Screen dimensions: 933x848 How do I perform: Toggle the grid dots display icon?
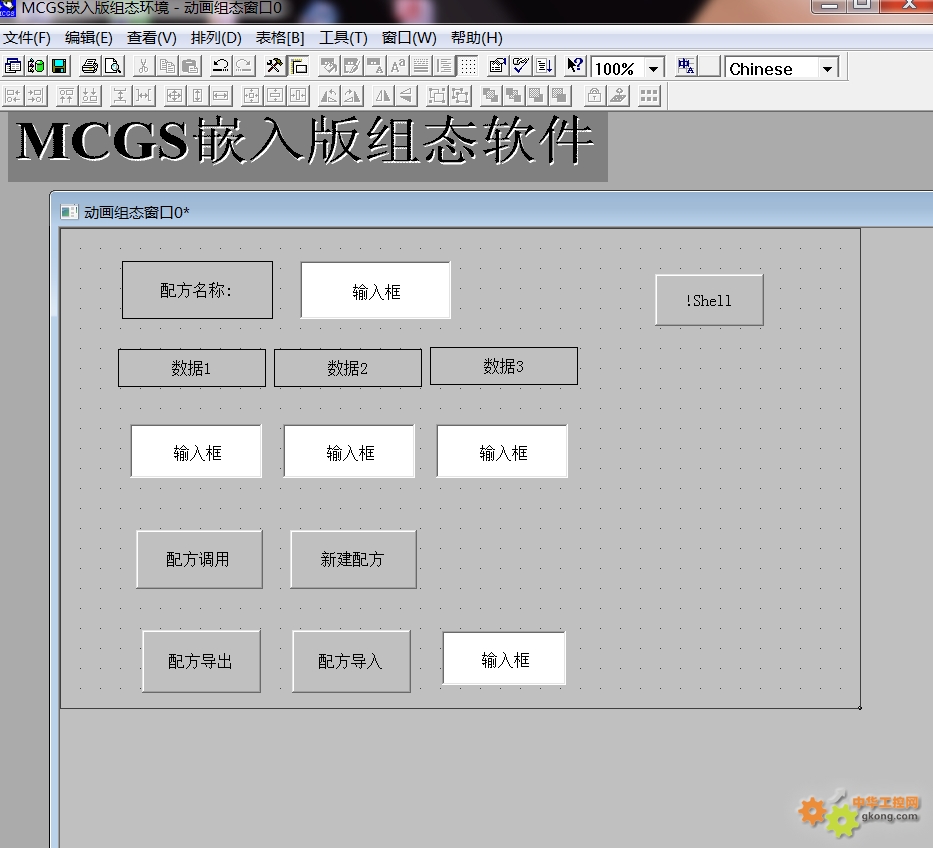pyautogui.click(x=468, y=66)
